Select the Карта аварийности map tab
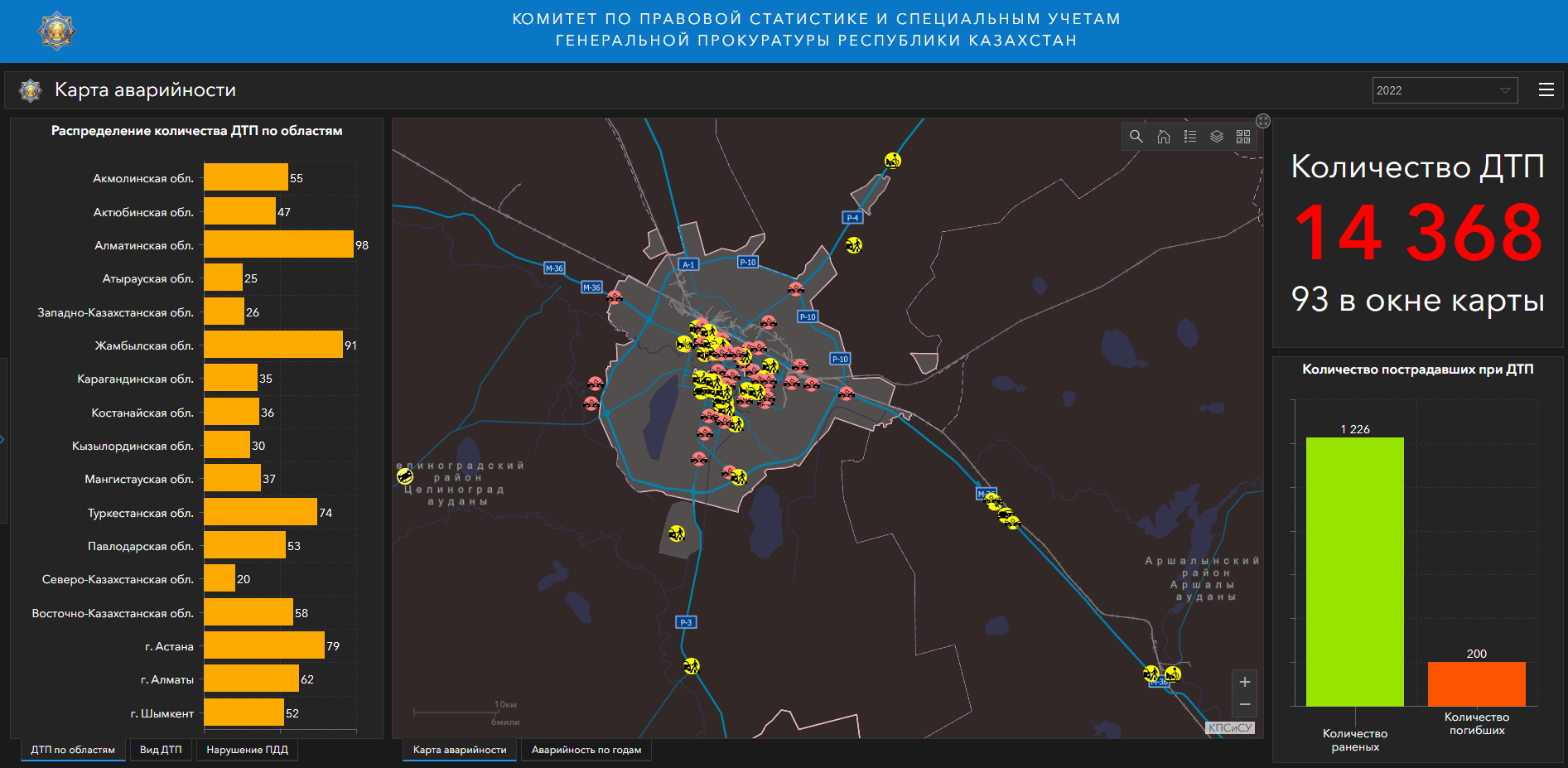The height and width of the screenshot is (768, 1568). pos(460,750)
